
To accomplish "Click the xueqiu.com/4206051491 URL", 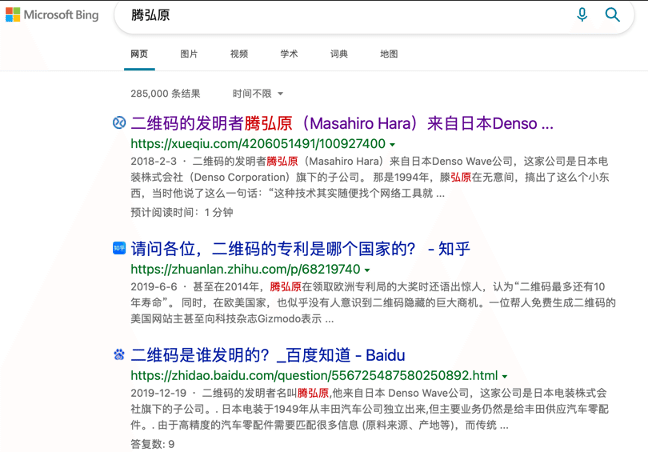I will coord(258,144).
